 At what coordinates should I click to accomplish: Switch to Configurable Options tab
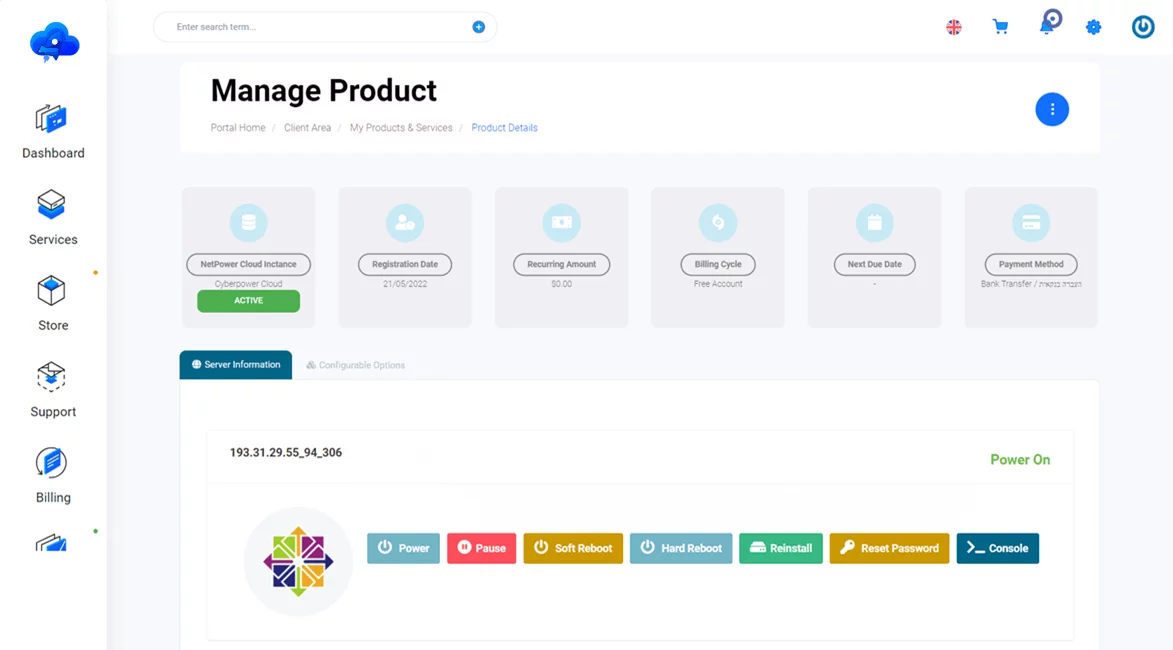(x=355, y=365)
